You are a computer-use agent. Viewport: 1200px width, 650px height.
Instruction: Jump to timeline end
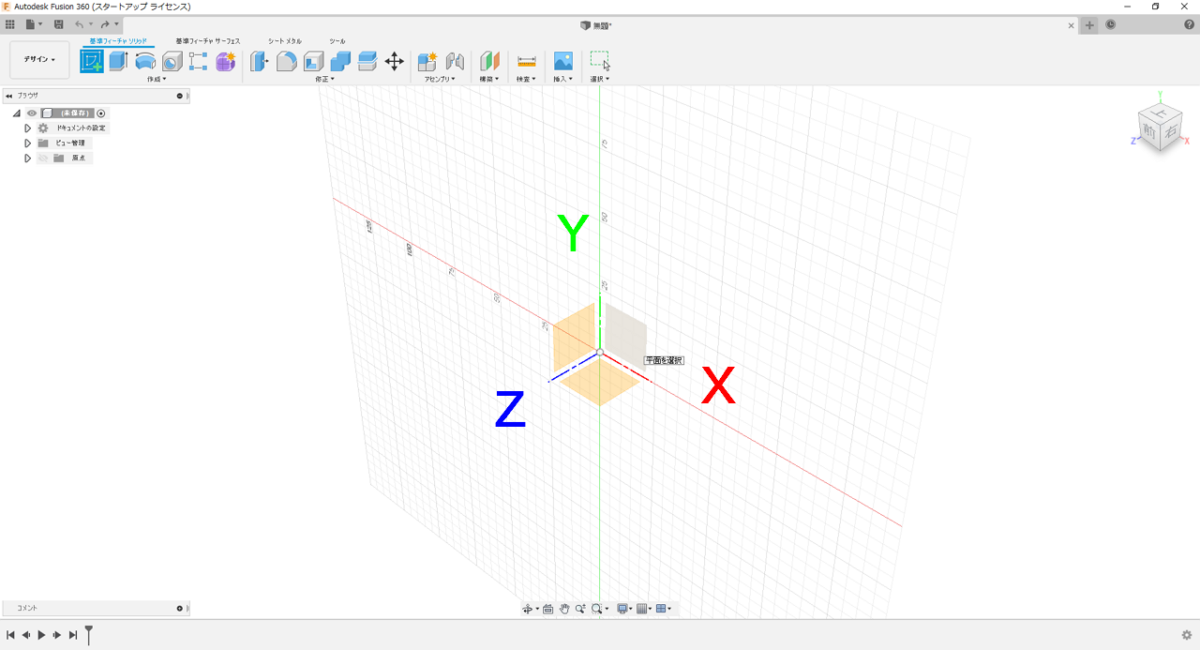72,634
